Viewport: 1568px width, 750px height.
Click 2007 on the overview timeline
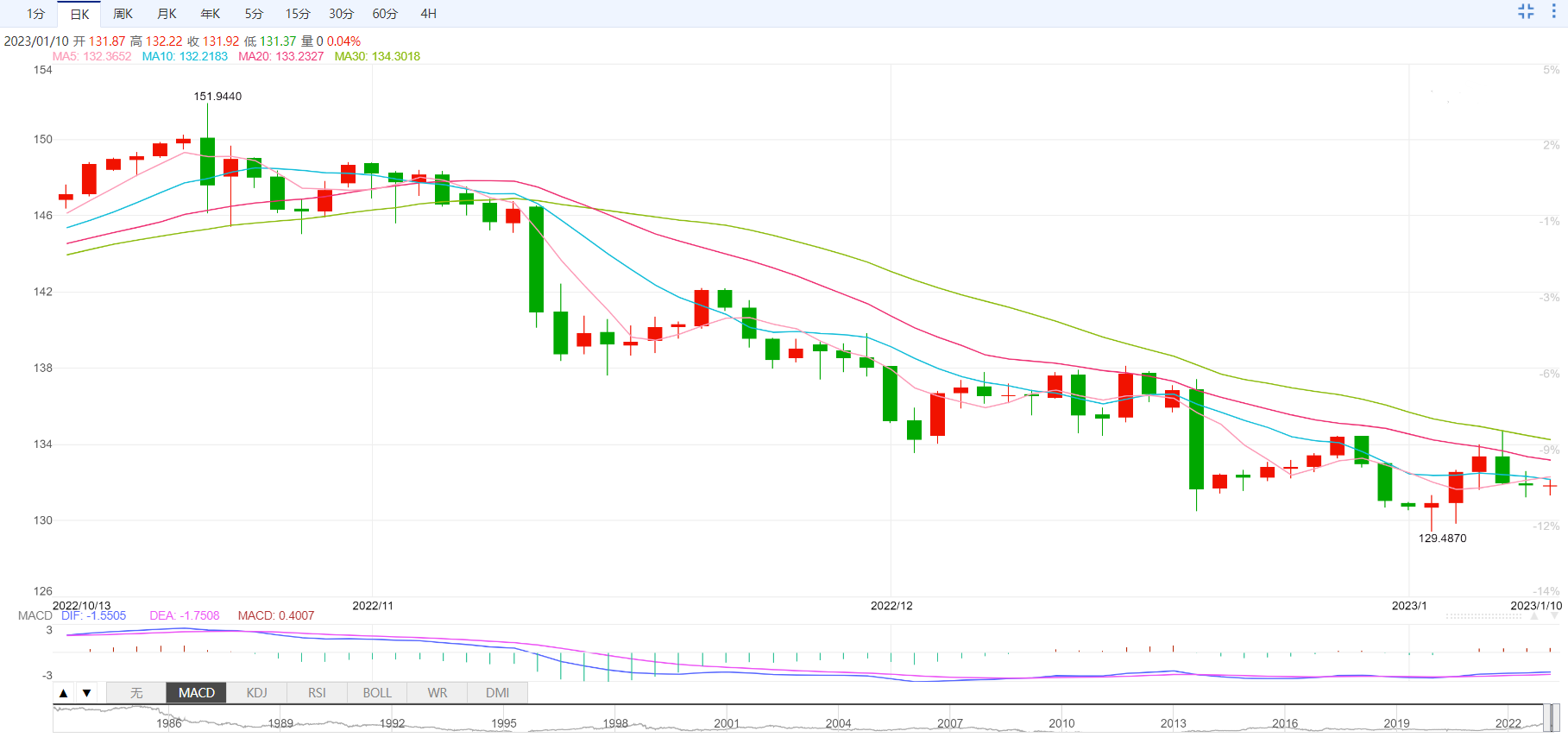tap(949, 723)
